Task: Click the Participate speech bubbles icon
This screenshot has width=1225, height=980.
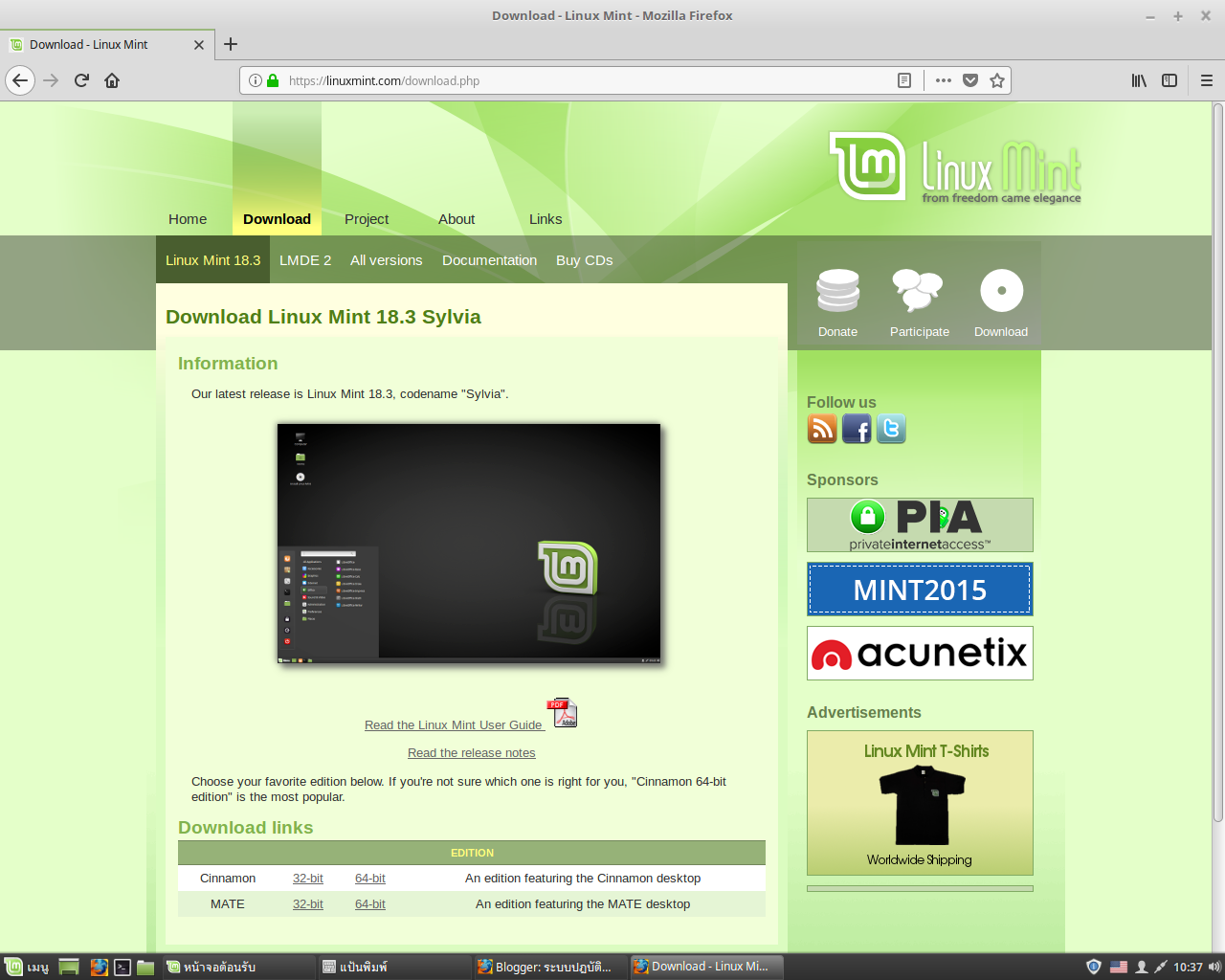Action: pos(918,290)
